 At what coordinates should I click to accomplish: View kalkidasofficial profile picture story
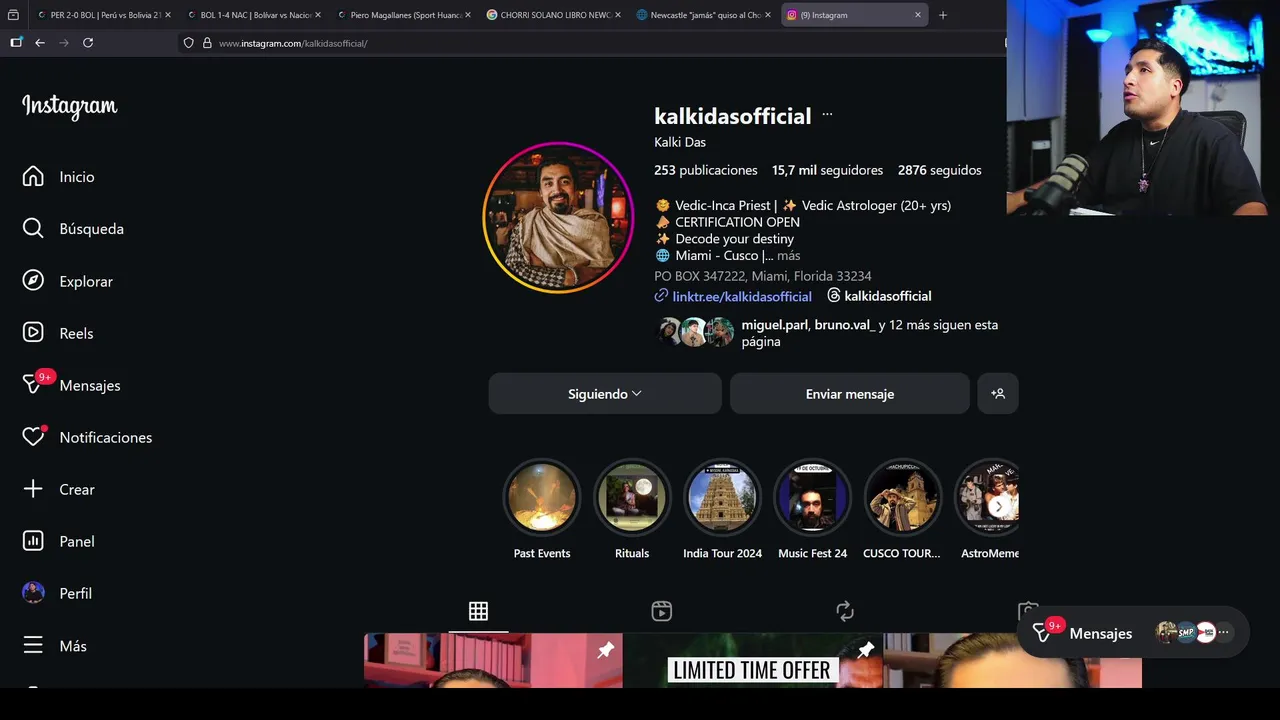click(x=558, y=217)
